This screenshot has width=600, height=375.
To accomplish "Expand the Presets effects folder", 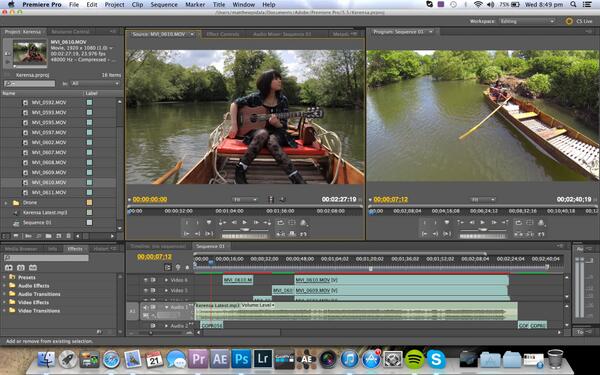I will pyautogui.click(x=5, y=277).
